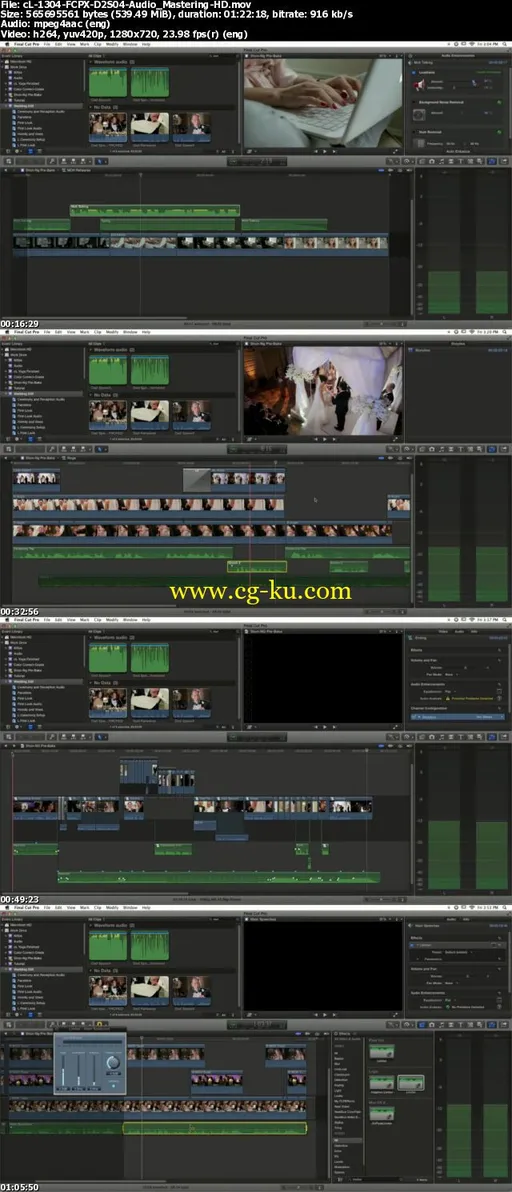
Task: Open the Modify menu in the 00:32:56 frame
Action: pyautogui.click(x=112, y=332)
